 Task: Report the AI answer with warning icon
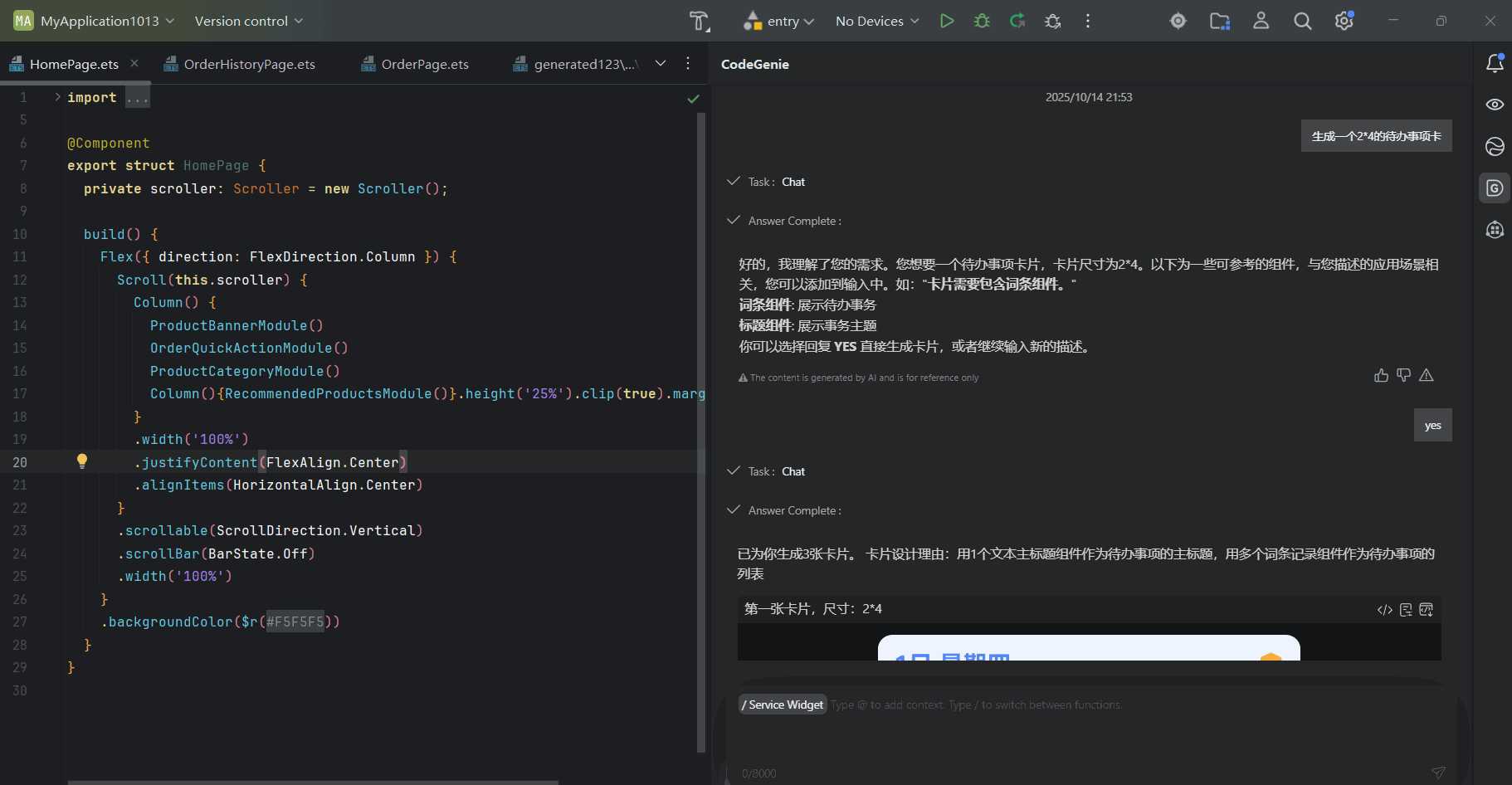pos(1426,376)
